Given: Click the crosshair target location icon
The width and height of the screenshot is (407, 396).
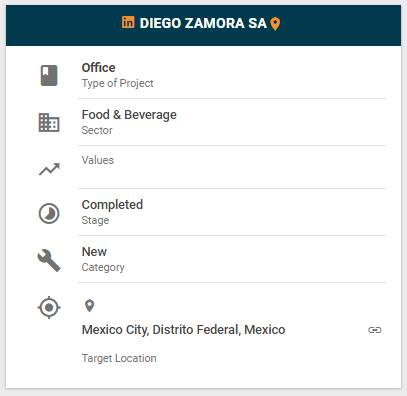Looking at the screenshot, I should point(49,307).
